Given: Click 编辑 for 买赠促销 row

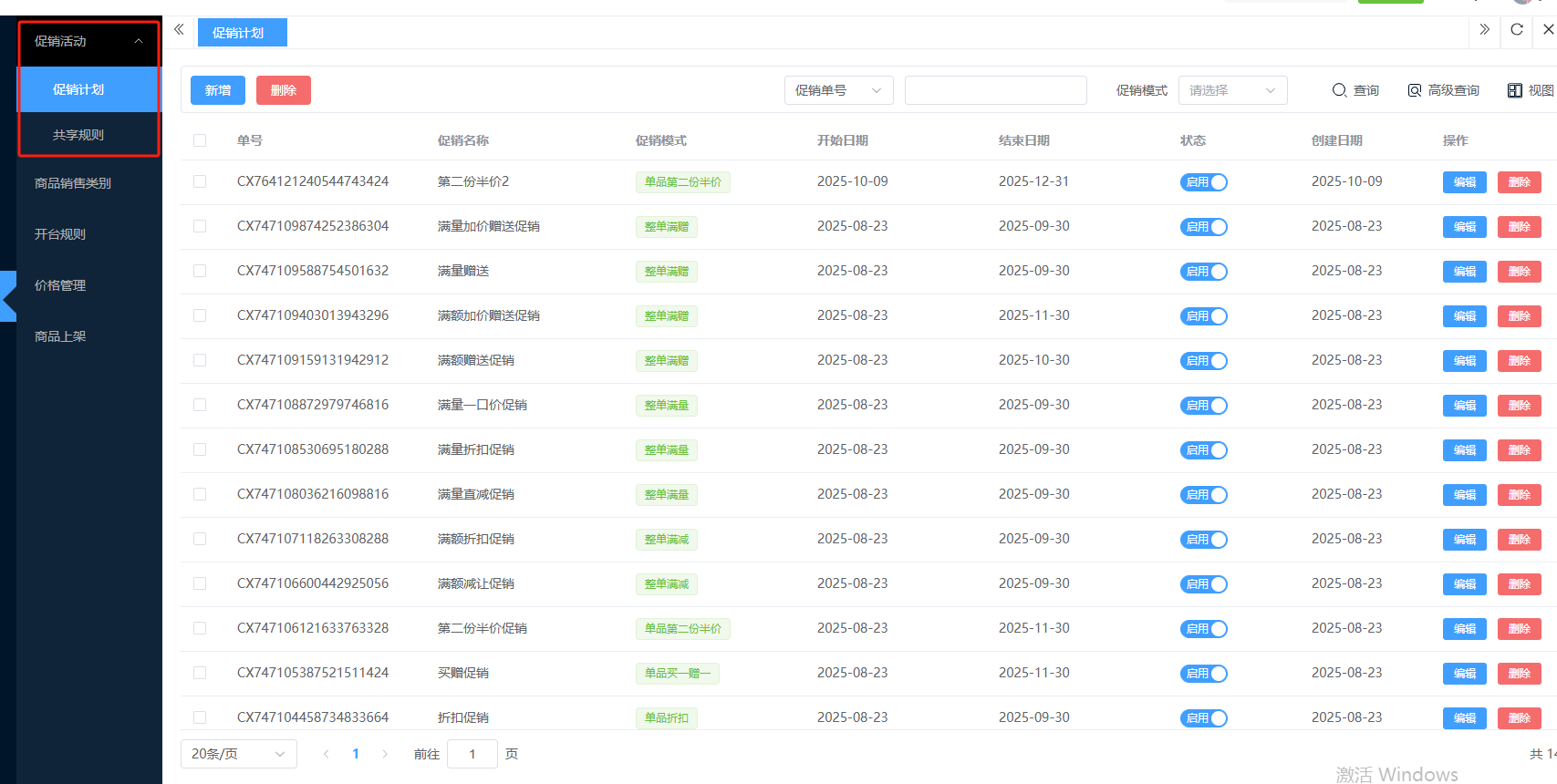Looking at the screenshot, I should [x=1464, y=674].
